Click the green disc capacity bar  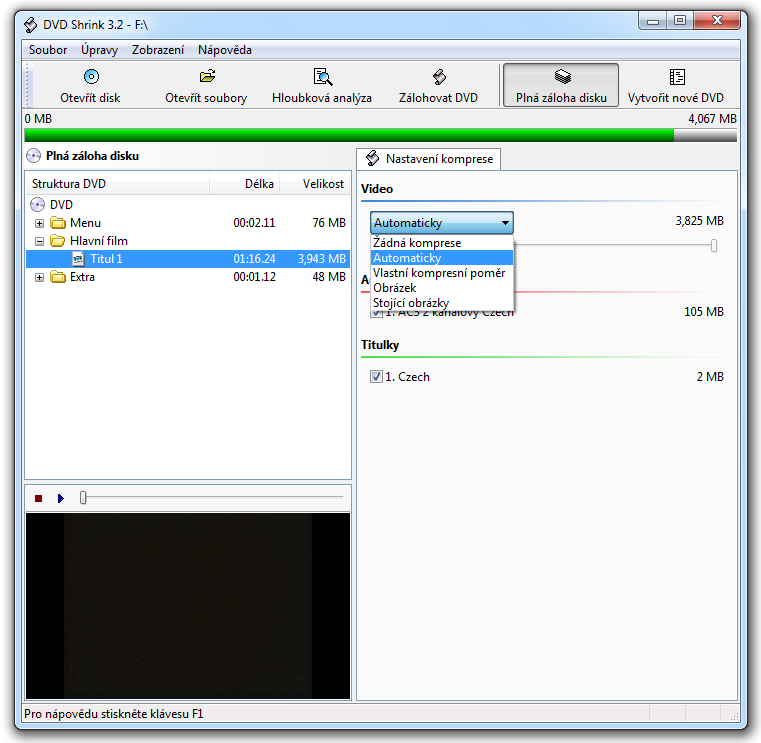click(349, 135)
